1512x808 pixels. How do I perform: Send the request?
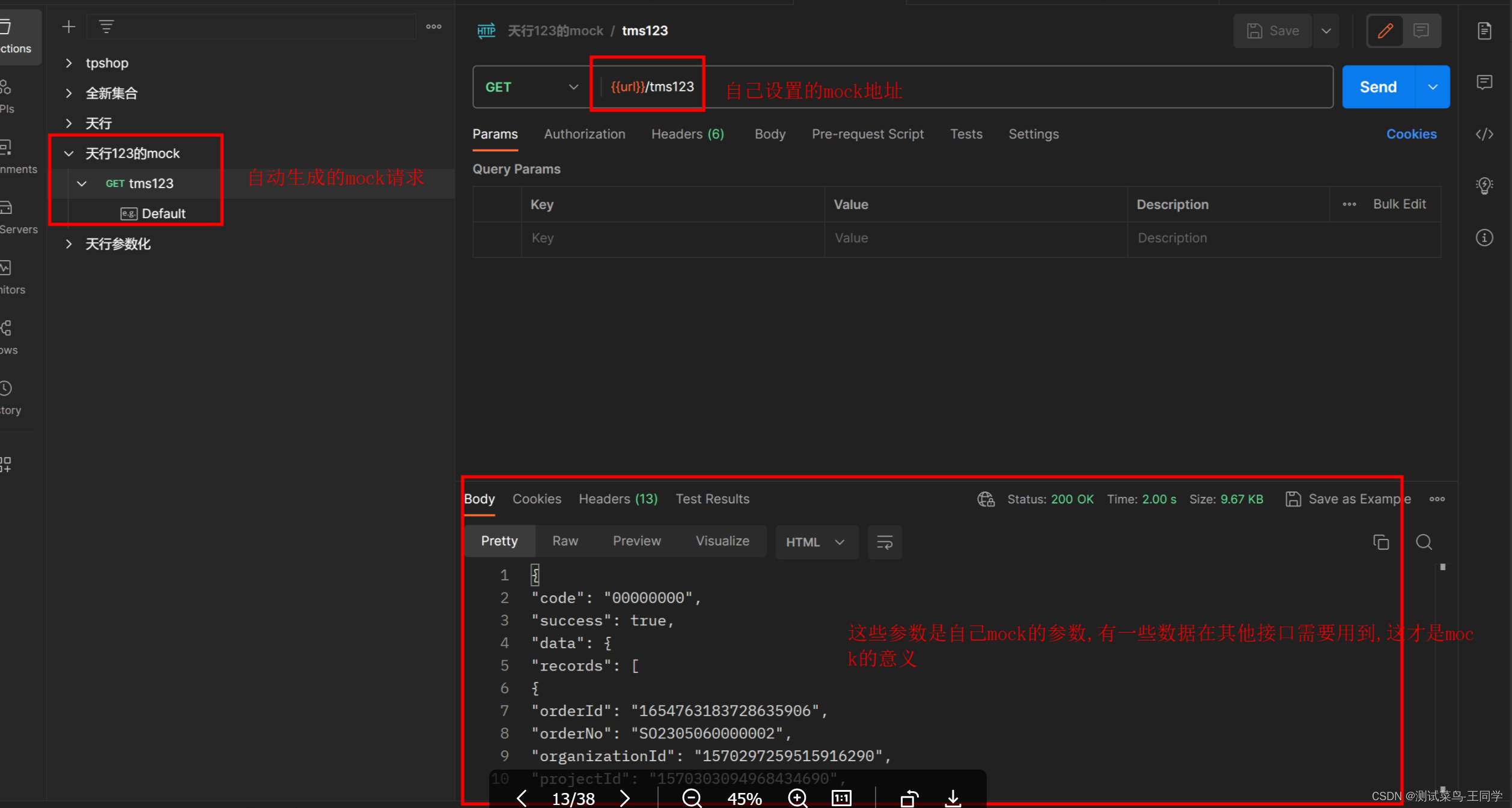1379,87
